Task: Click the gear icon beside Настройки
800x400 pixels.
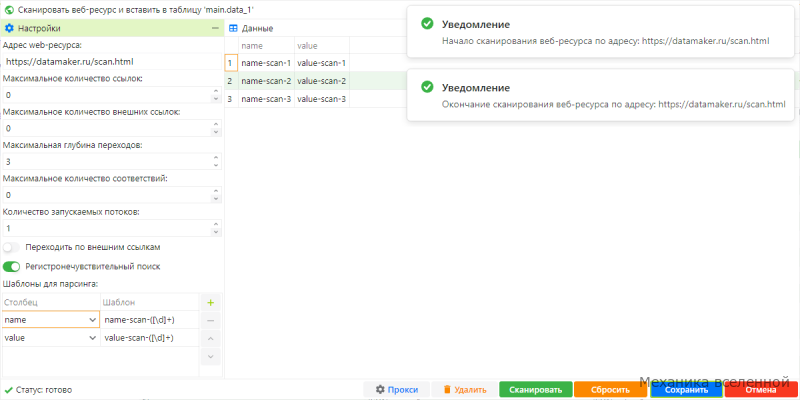Action: click(9, 29)
